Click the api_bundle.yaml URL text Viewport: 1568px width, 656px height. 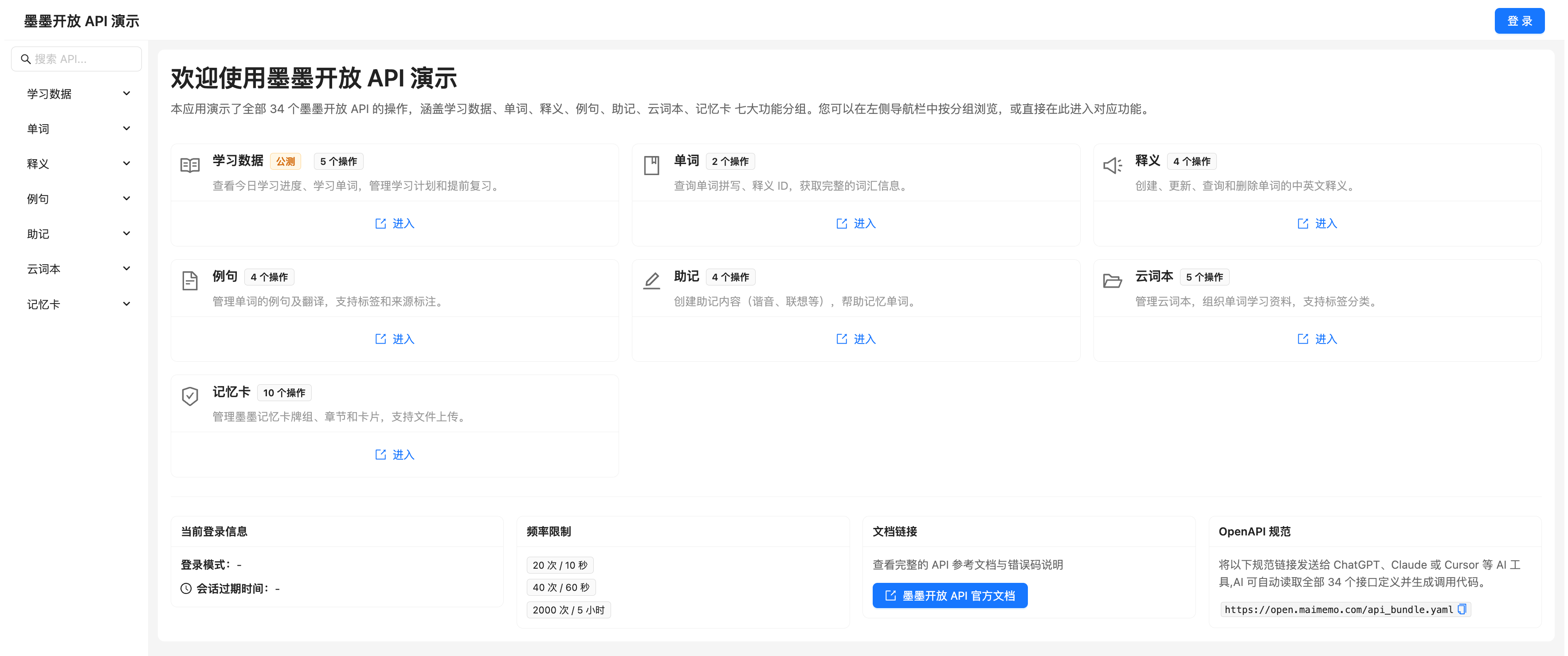pyautogui.click(x=1339, y=610)
